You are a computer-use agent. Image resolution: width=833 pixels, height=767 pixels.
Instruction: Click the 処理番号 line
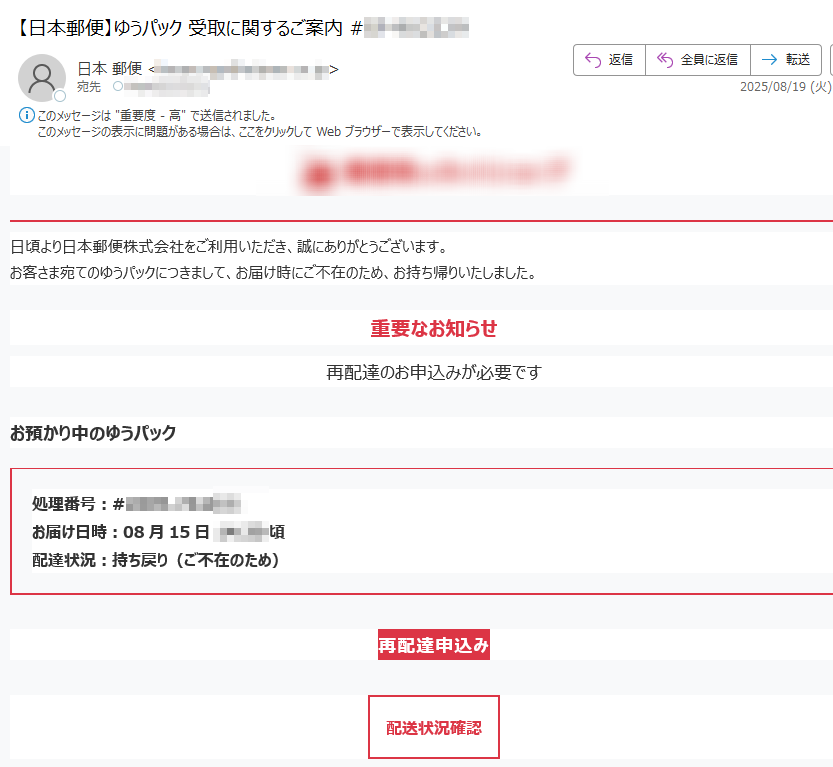(137, 504)
